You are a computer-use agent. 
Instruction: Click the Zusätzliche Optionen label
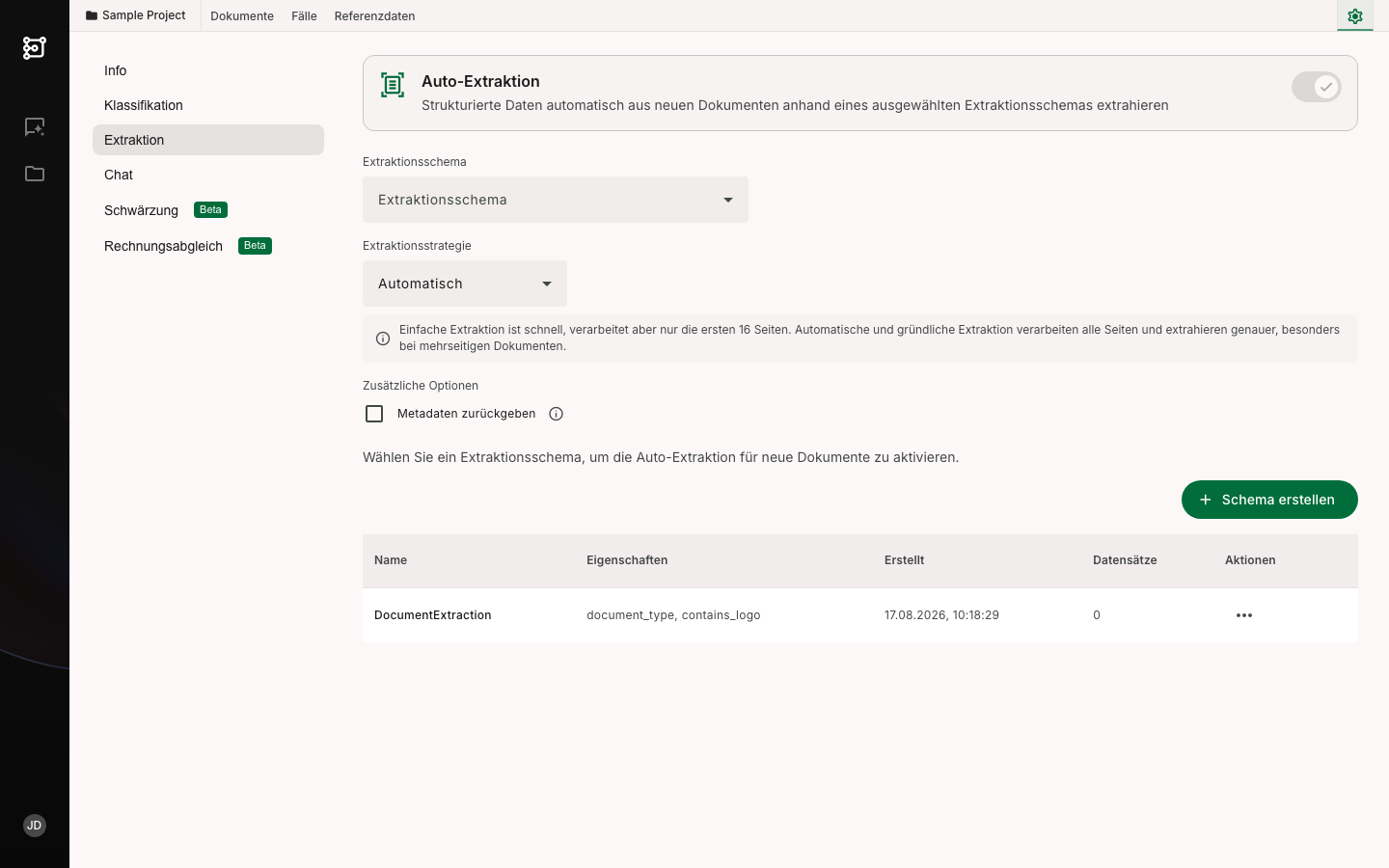pos(421,386)
